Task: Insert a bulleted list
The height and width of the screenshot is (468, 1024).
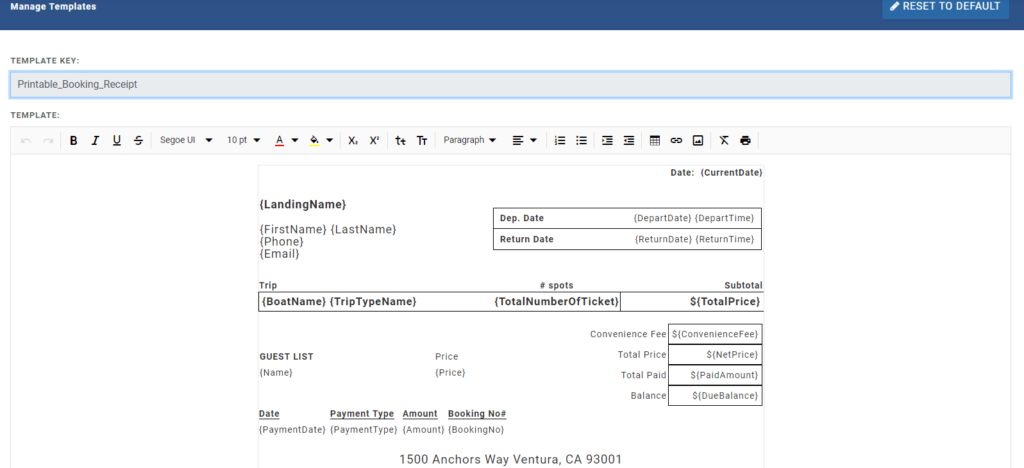Action: [x=581, y=140]
